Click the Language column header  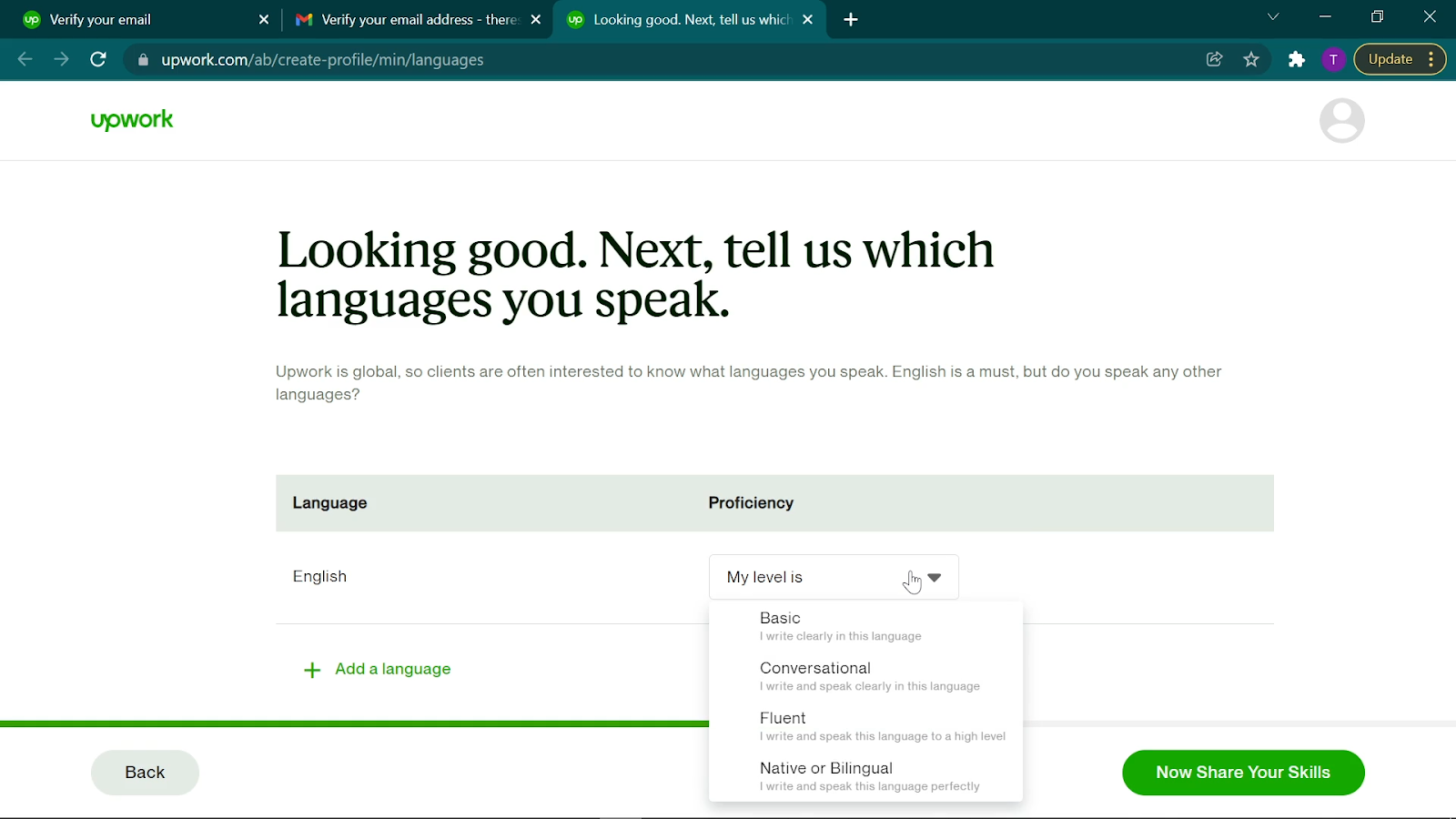pos(329,503)
